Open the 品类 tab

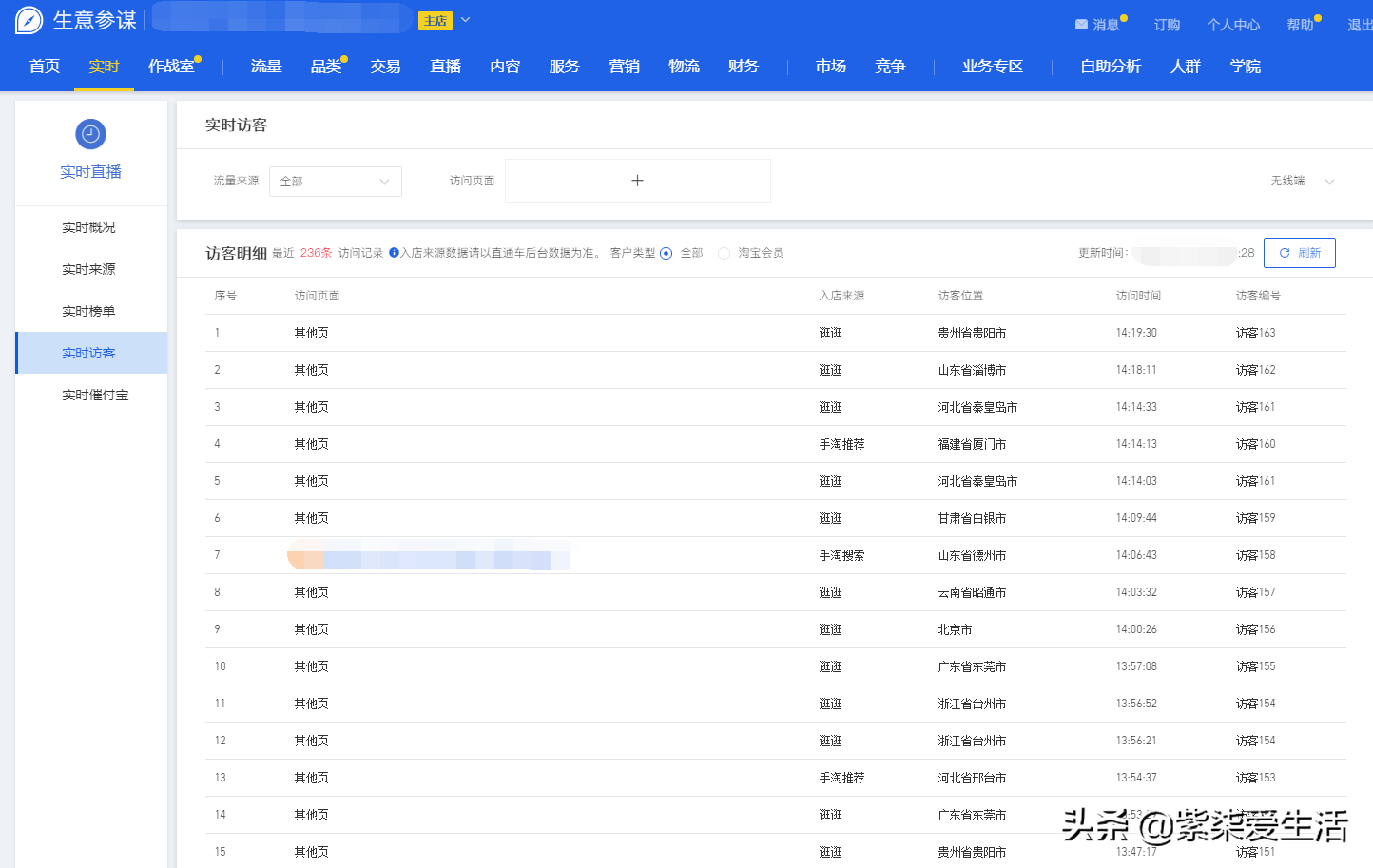326,67
